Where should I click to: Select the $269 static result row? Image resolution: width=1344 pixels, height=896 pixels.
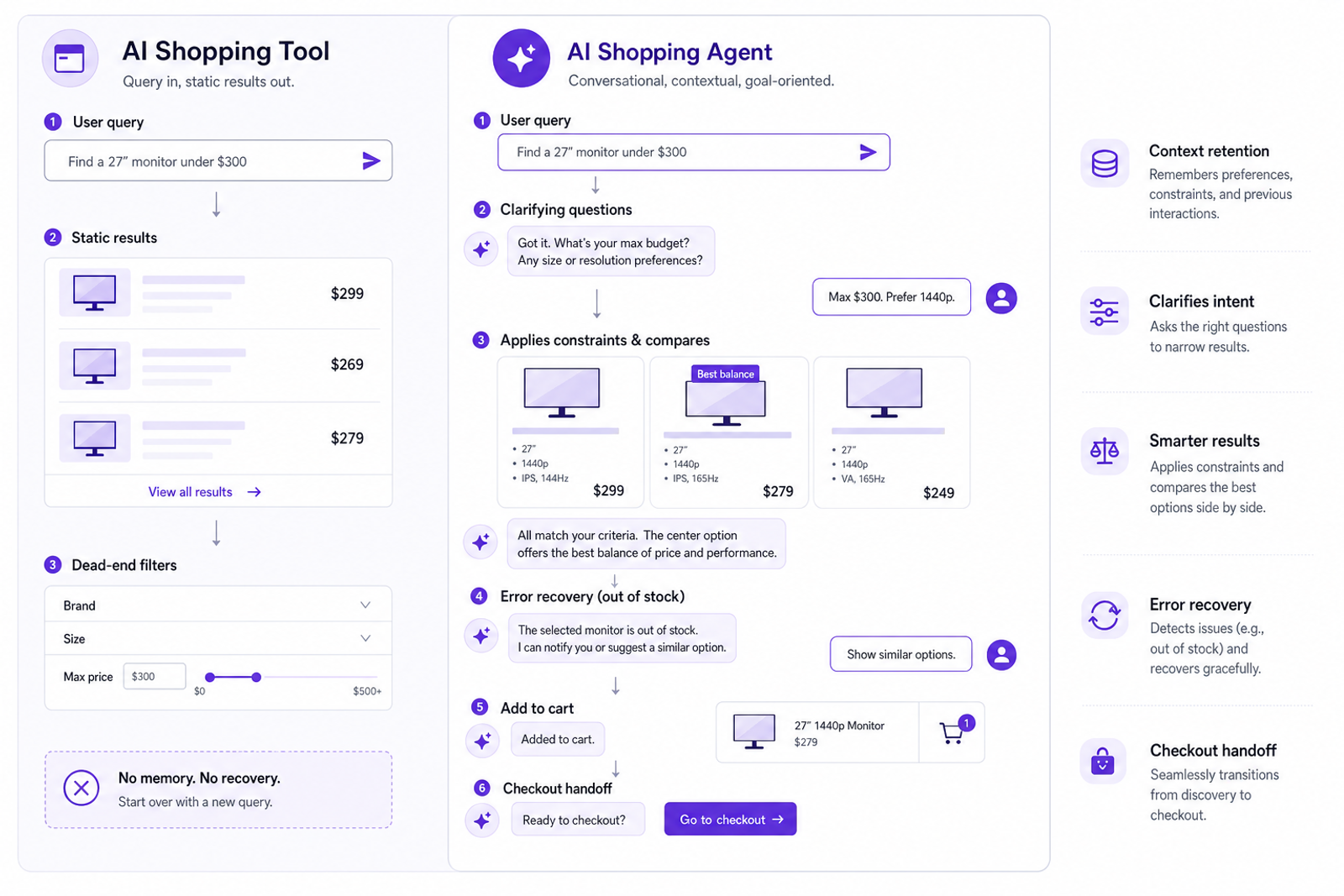point(218,364)
